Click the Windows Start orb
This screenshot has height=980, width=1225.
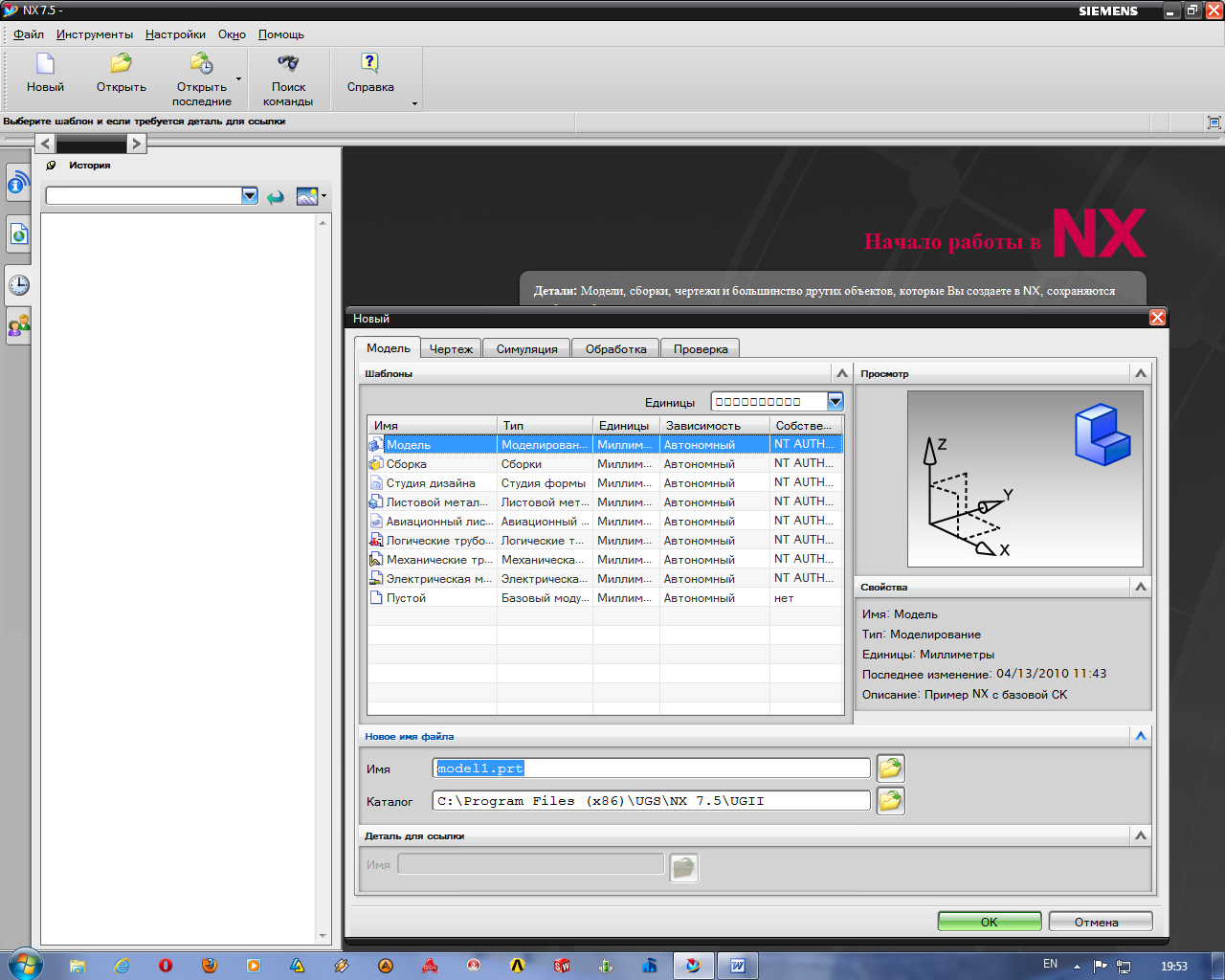tap(24, 964)
